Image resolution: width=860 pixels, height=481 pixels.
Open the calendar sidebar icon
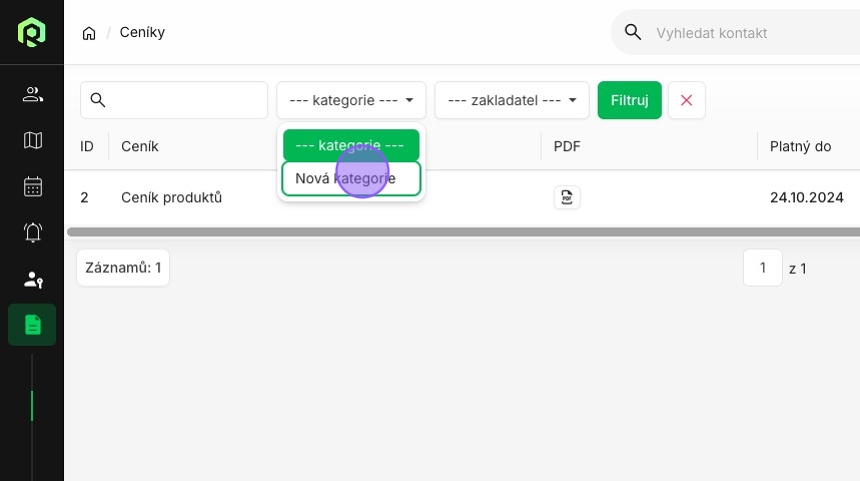coord(32,186)
